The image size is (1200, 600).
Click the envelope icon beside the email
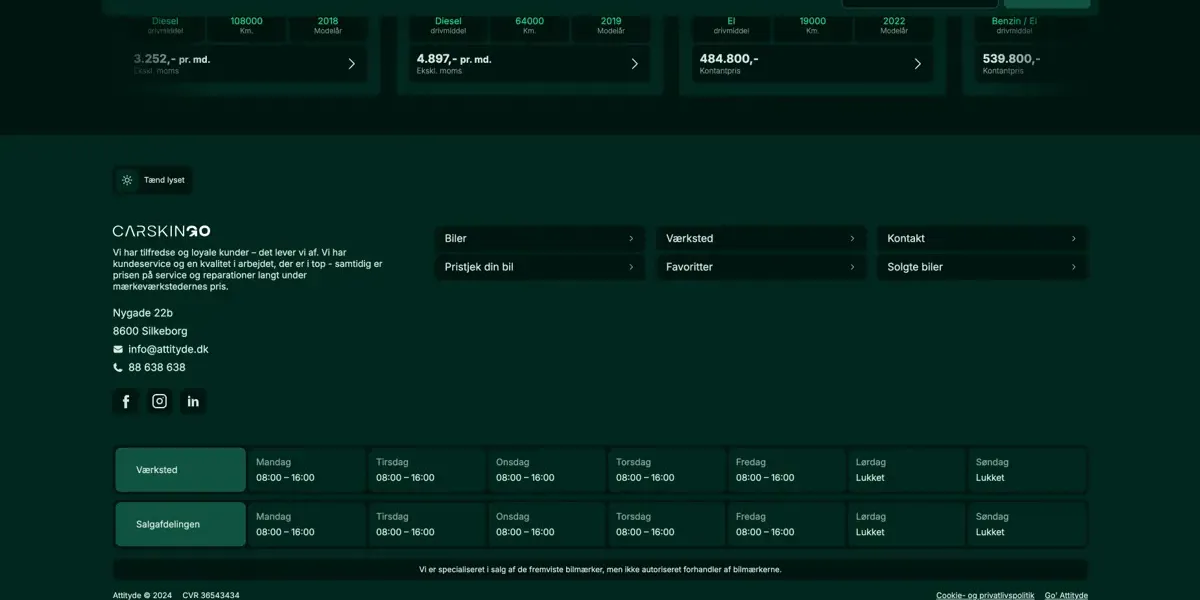click(x=118, y=349)
